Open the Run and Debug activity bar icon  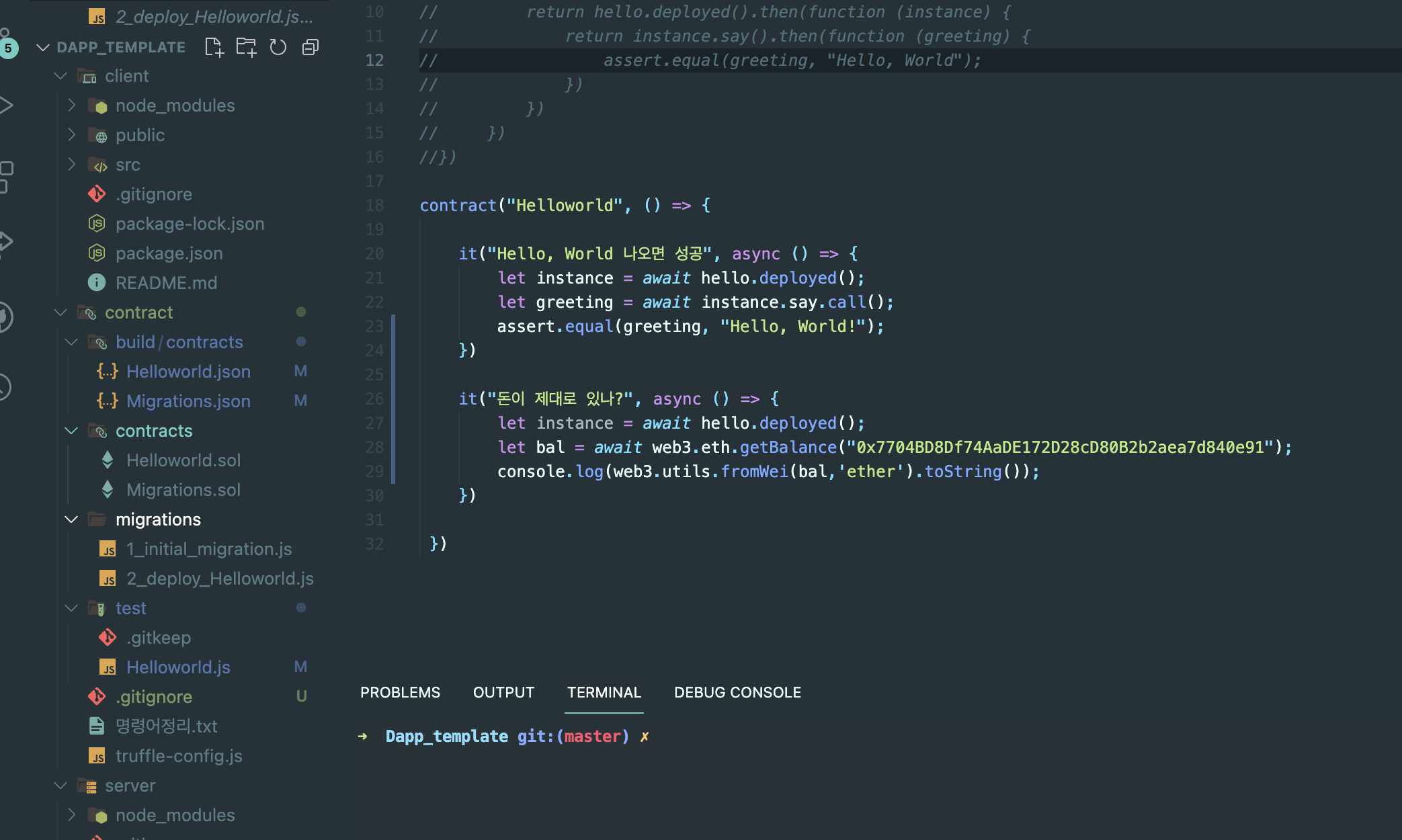pos(5,105)
